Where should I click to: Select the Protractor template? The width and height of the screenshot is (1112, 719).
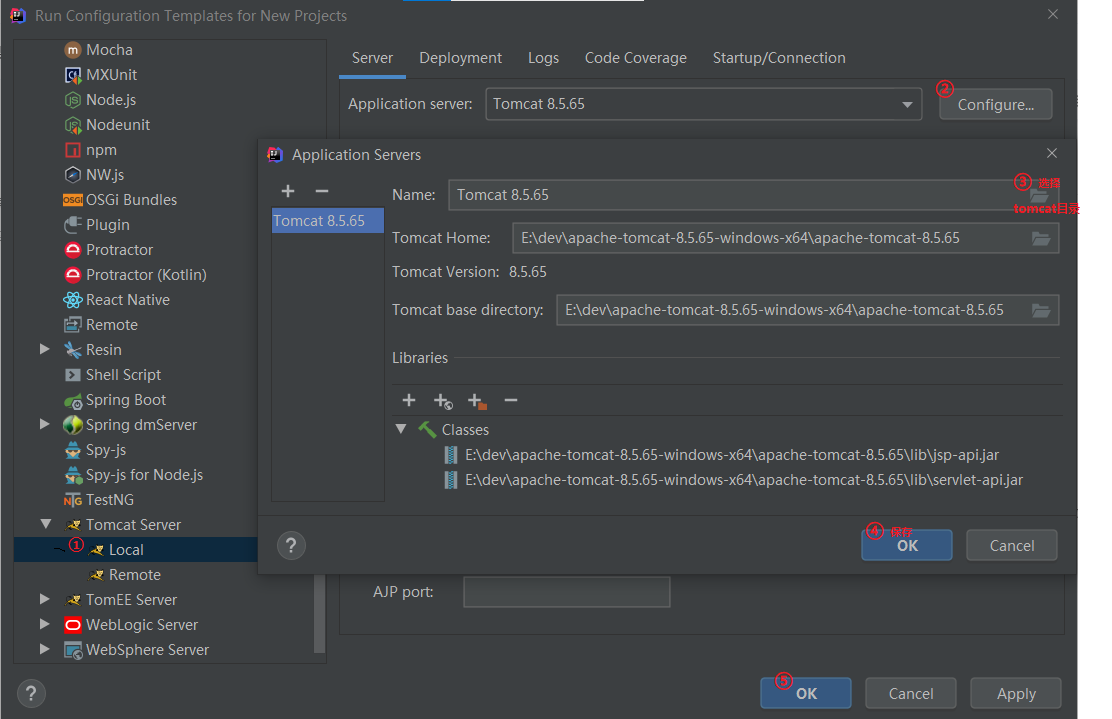point(119,250)
